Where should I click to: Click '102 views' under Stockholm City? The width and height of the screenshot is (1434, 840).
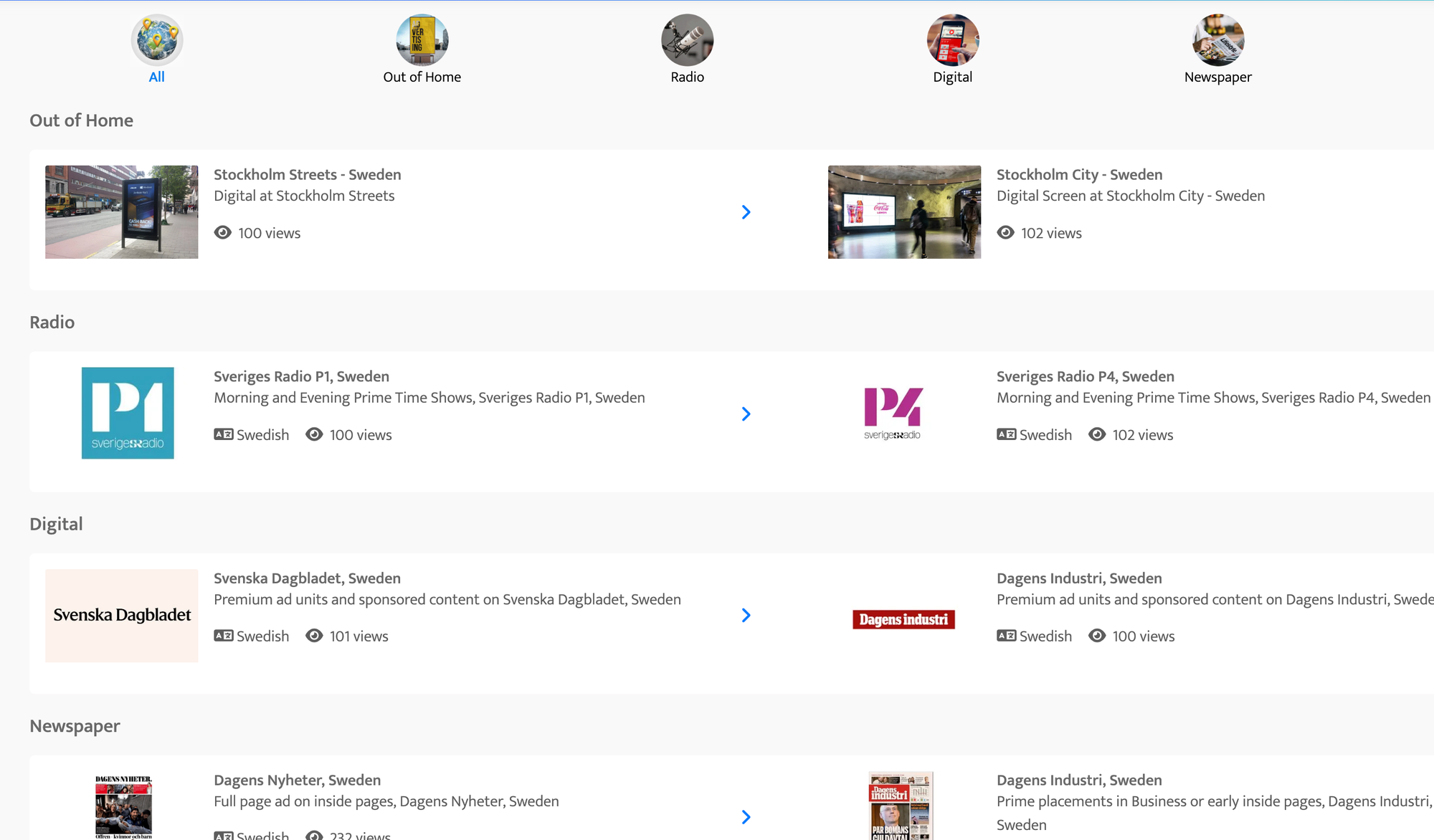pyautogui.click(x=1052, y=233)
